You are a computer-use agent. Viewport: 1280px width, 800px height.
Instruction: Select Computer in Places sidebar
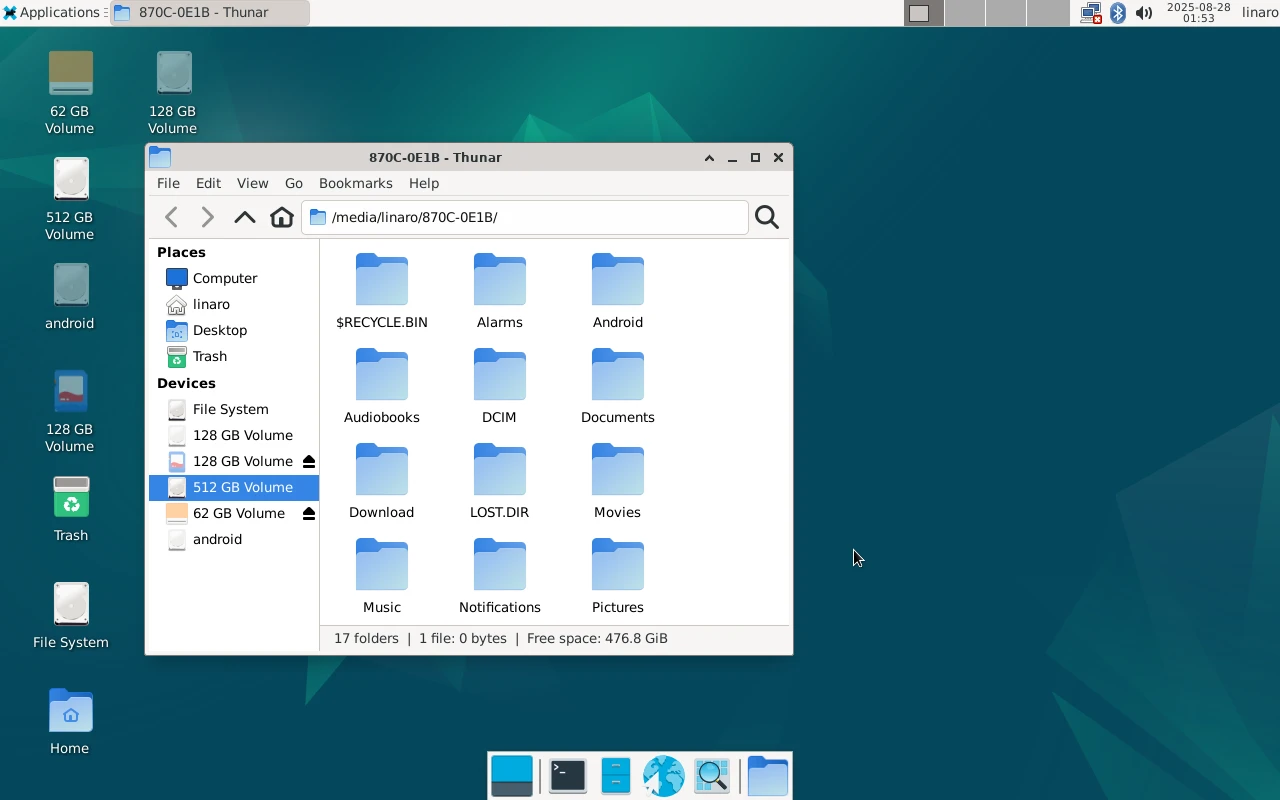click(234, 278)
